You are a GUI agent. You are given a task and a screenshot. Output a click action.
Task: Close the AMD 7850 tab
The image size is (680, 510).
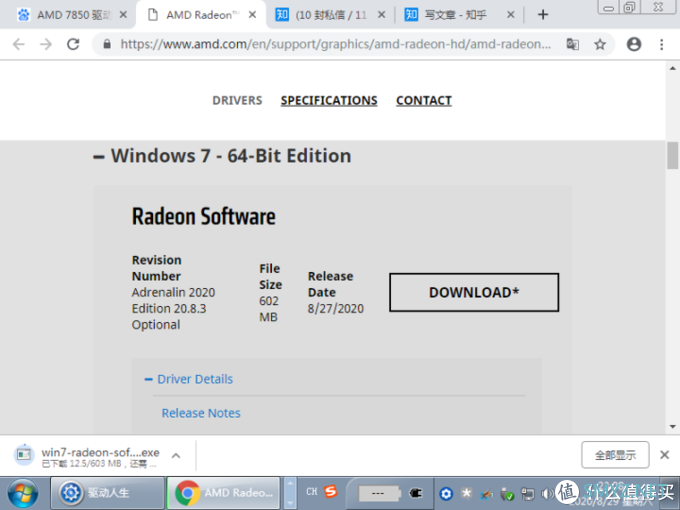click(x=123, y=15)
